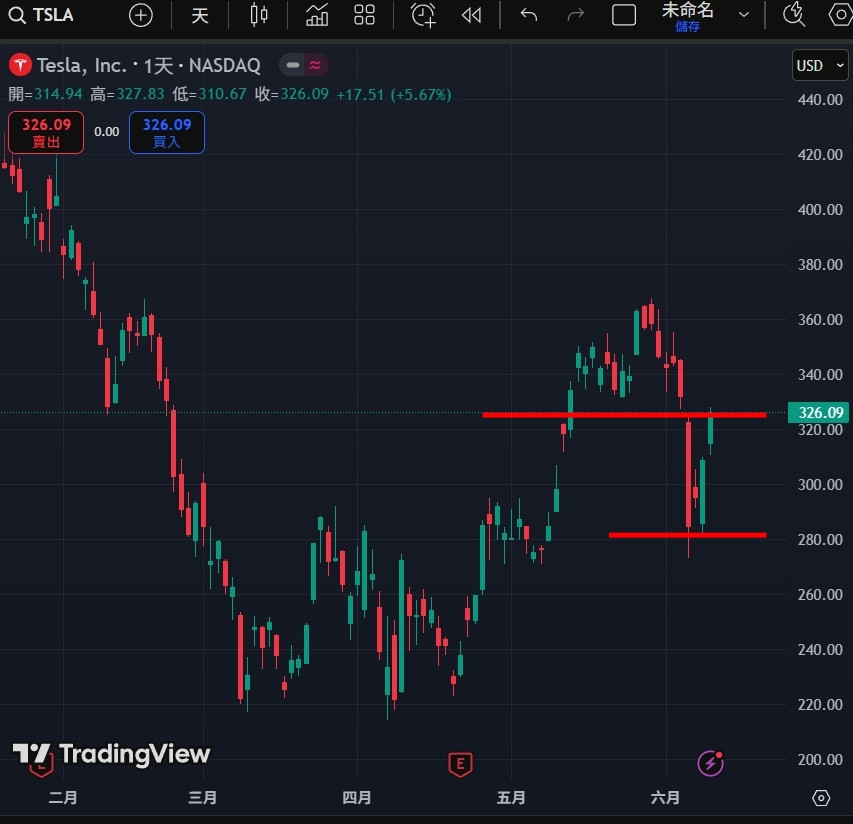Click 360.00 price scale label

[x=820, y=319]
